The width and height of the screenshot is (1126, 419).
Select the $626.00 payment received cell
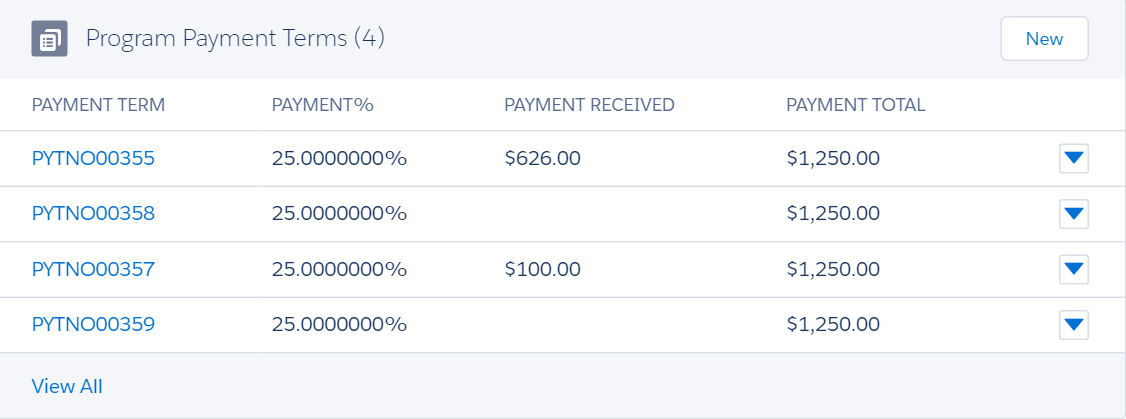[542, 158]
